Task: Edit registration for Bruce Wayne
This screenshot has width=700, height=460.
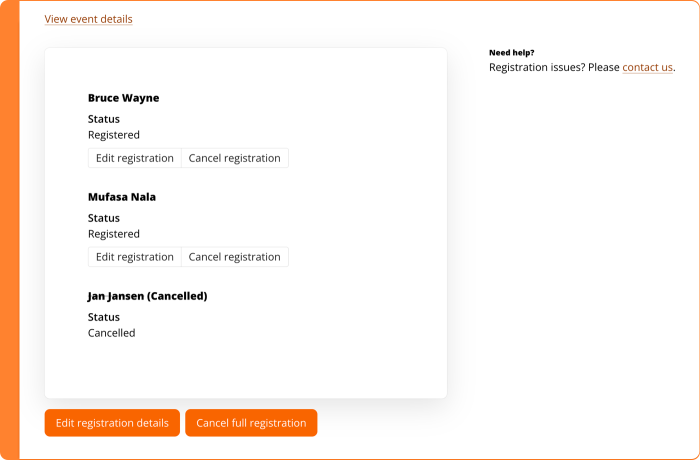Action: point(135,158)
